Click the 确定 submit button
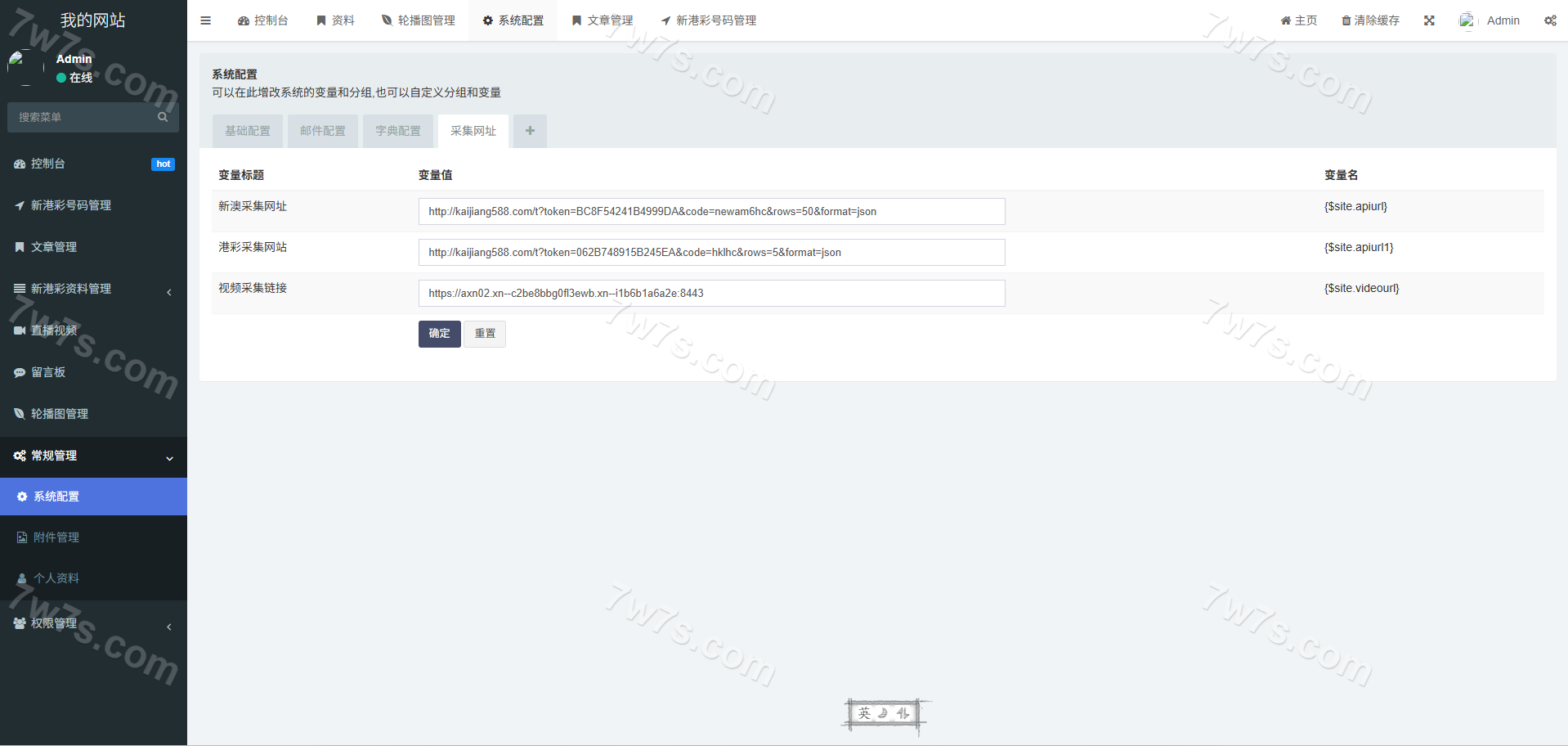 pos(439,334)
